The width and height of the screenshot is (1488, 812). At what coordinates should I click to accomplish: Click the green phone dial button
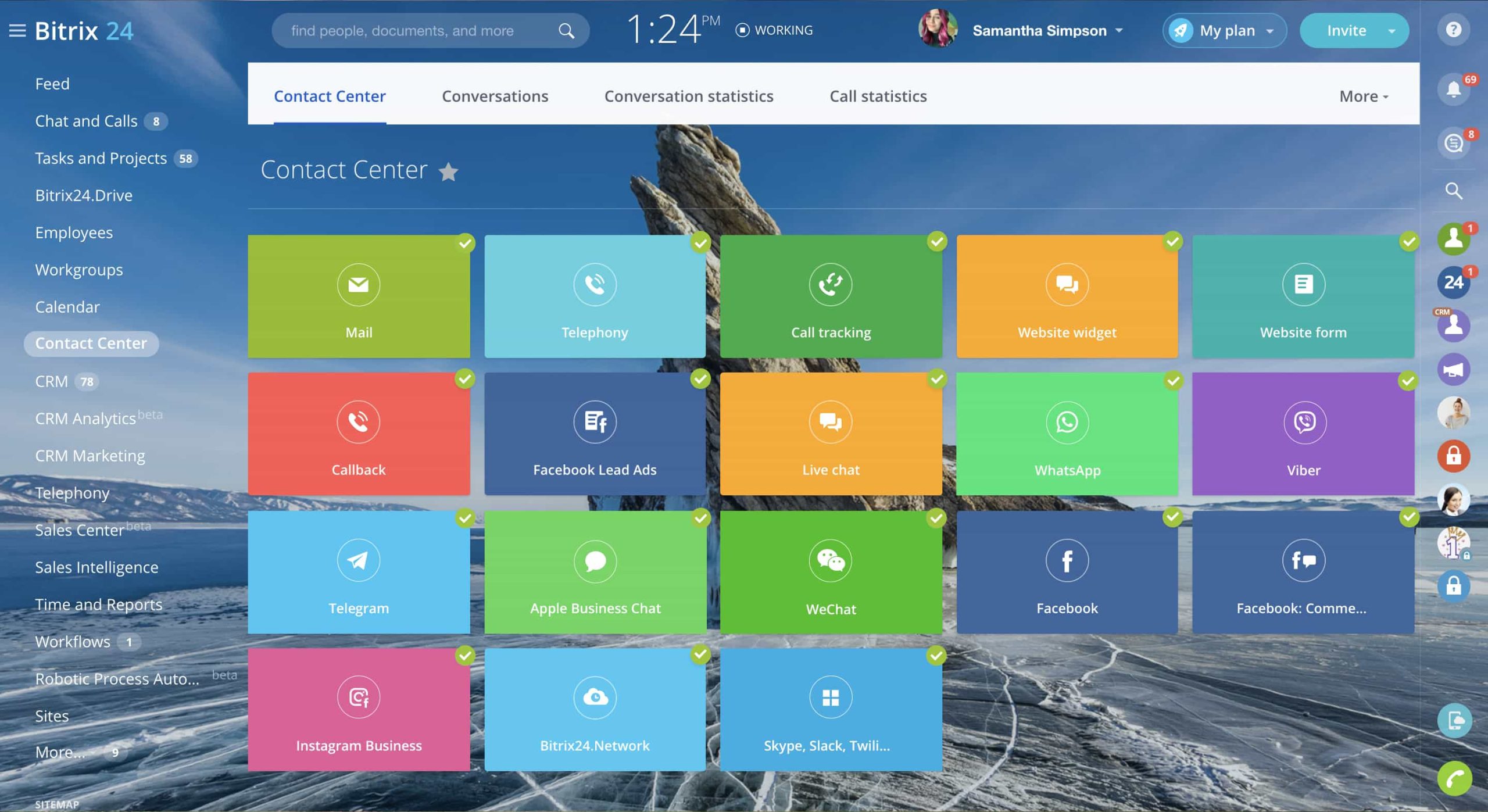click(x=1454, y=778)
